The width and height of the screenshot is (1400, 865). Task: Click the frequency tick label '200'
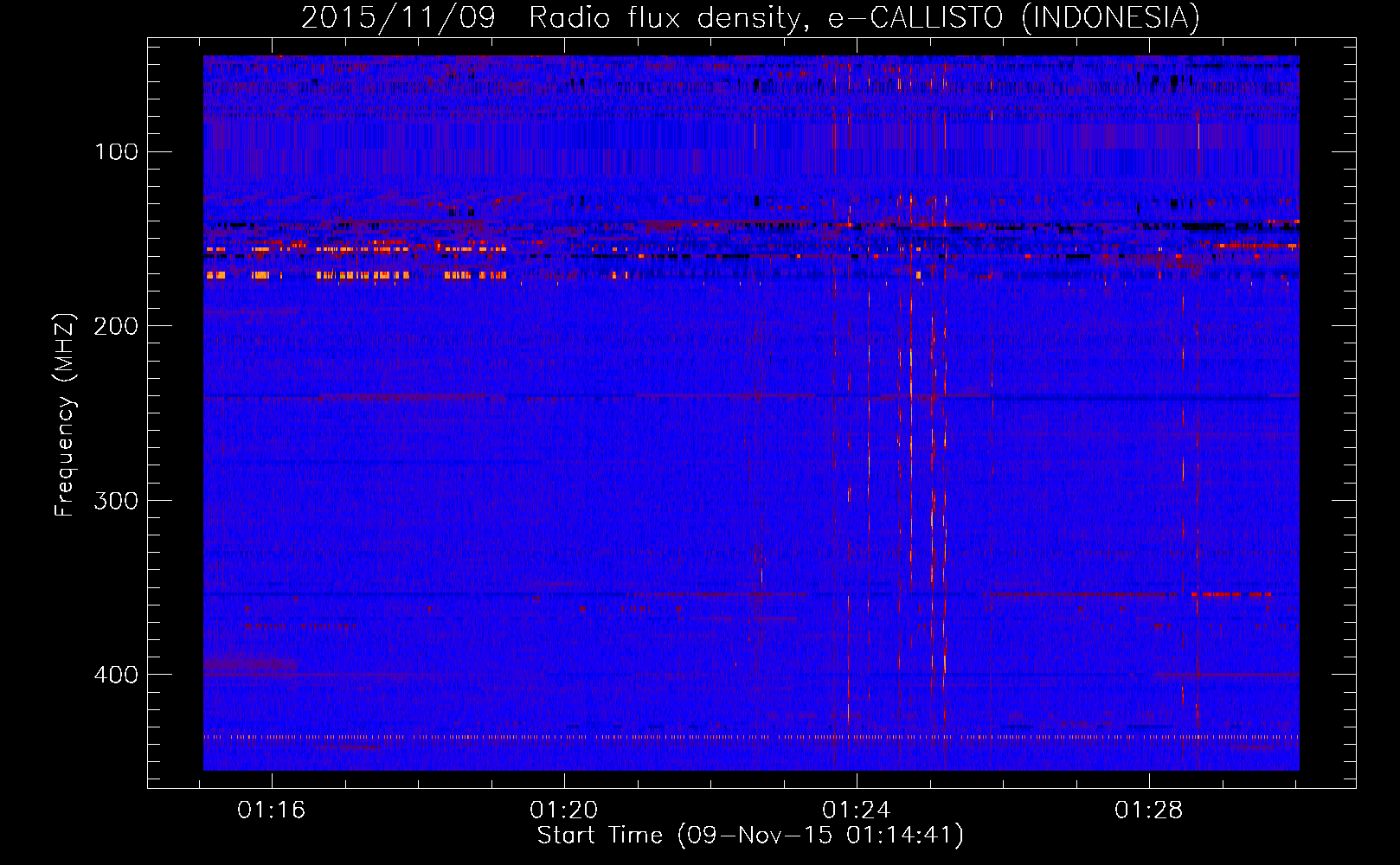coord(117,326)
